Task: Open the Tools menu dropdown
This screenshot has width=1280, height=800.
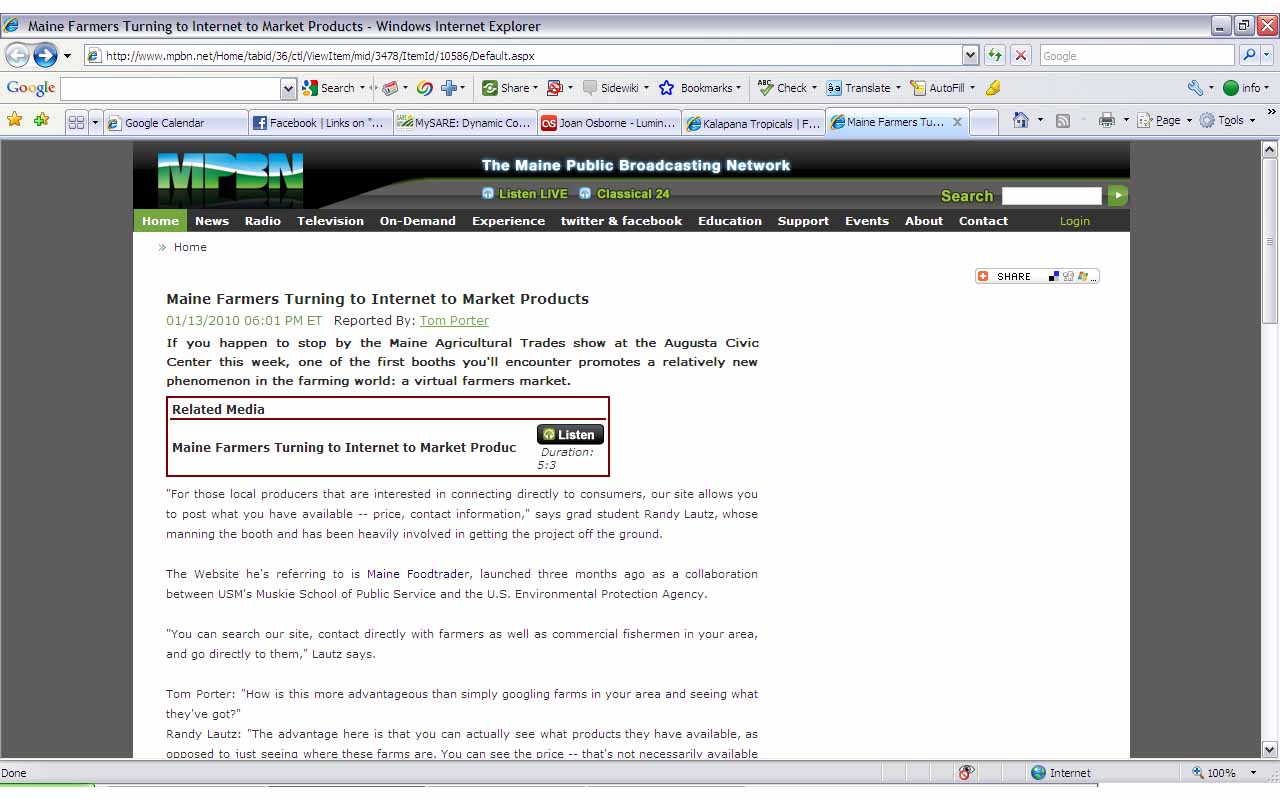Action: point(1228,120)
